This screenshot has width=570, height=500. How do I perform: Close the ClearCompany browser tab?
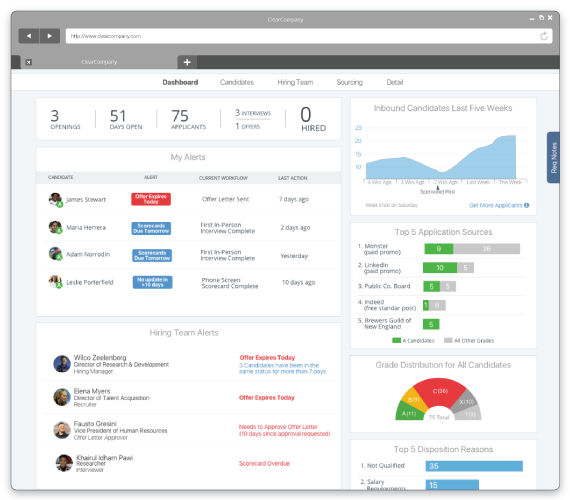tap(29, 62)
